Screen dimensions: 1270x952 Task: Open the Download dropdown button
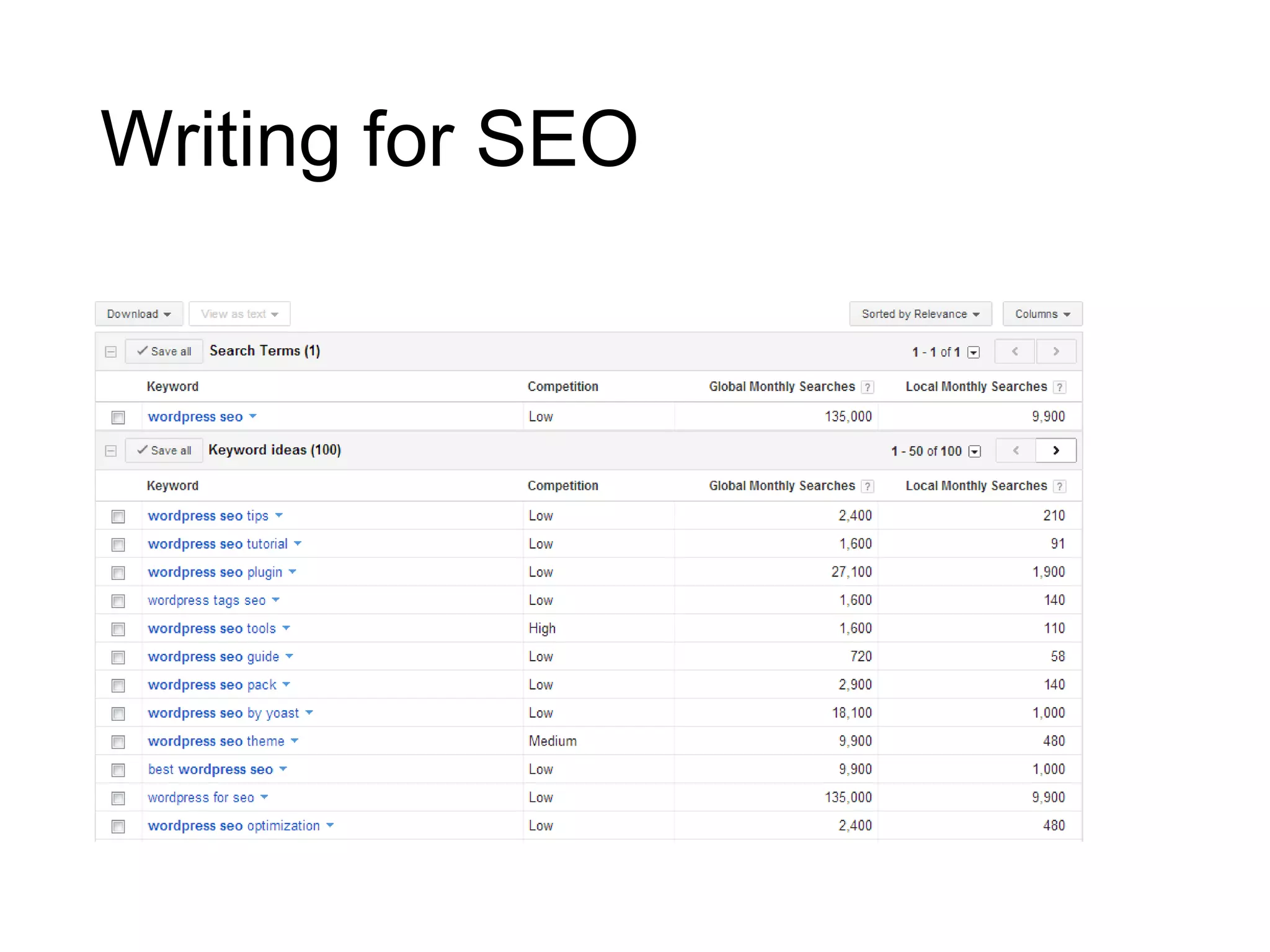point(139,314)
